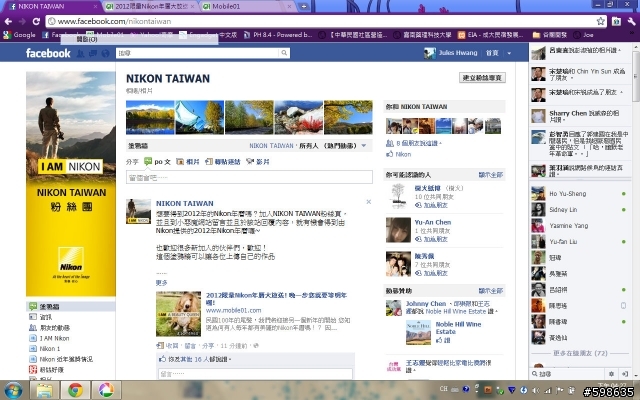
Task: Open the bookmarks folder in the bookmarks bar
Action: [x=550, y=35]
